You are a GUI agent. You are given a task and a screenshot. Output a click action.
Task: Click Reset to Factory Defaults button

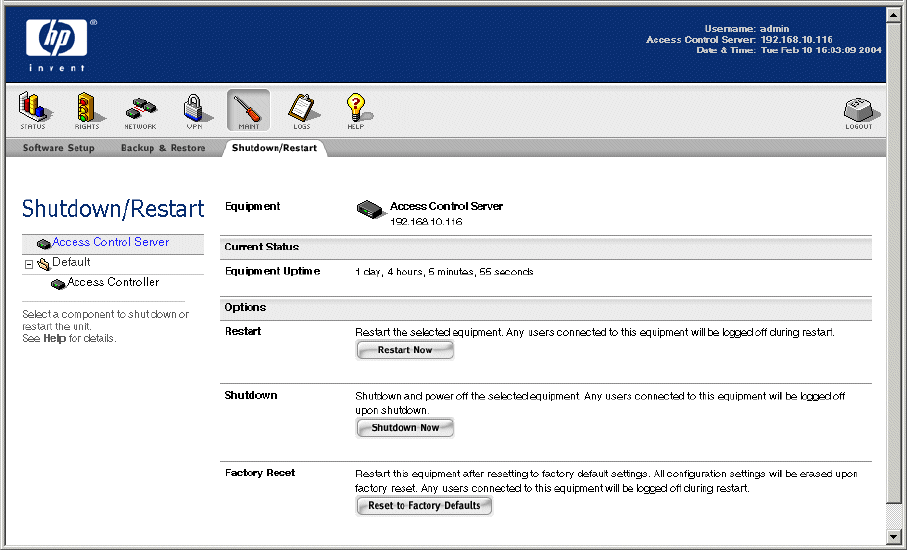(x=424, y=506)
